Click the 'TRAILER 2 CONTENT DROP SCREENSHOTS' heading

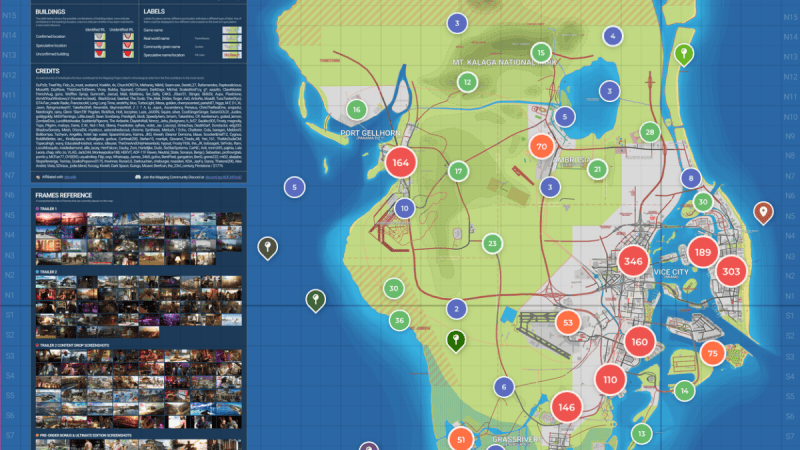[74, 345]
